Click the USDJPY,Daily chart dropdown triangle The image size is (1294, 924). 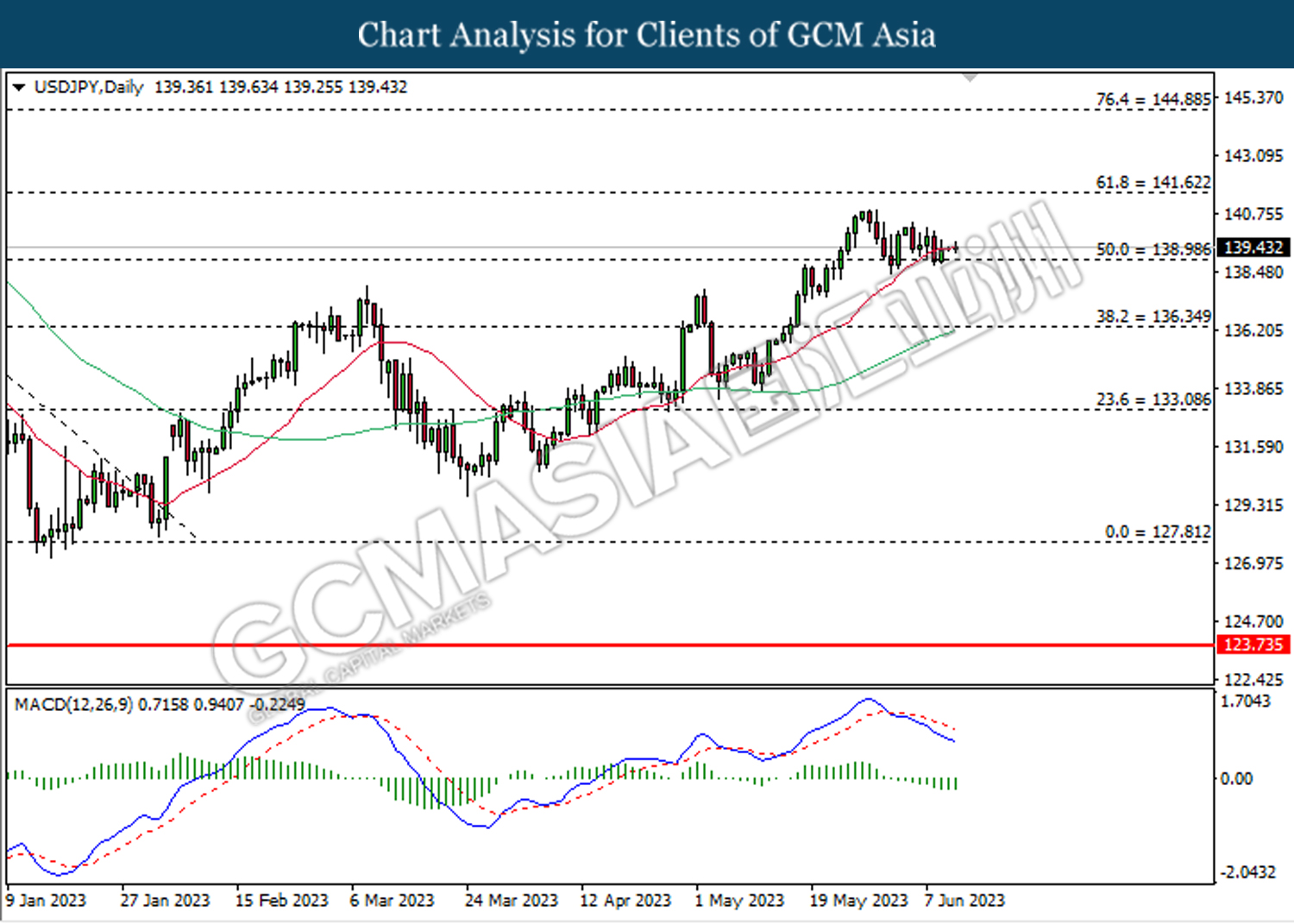click(18, 87)
